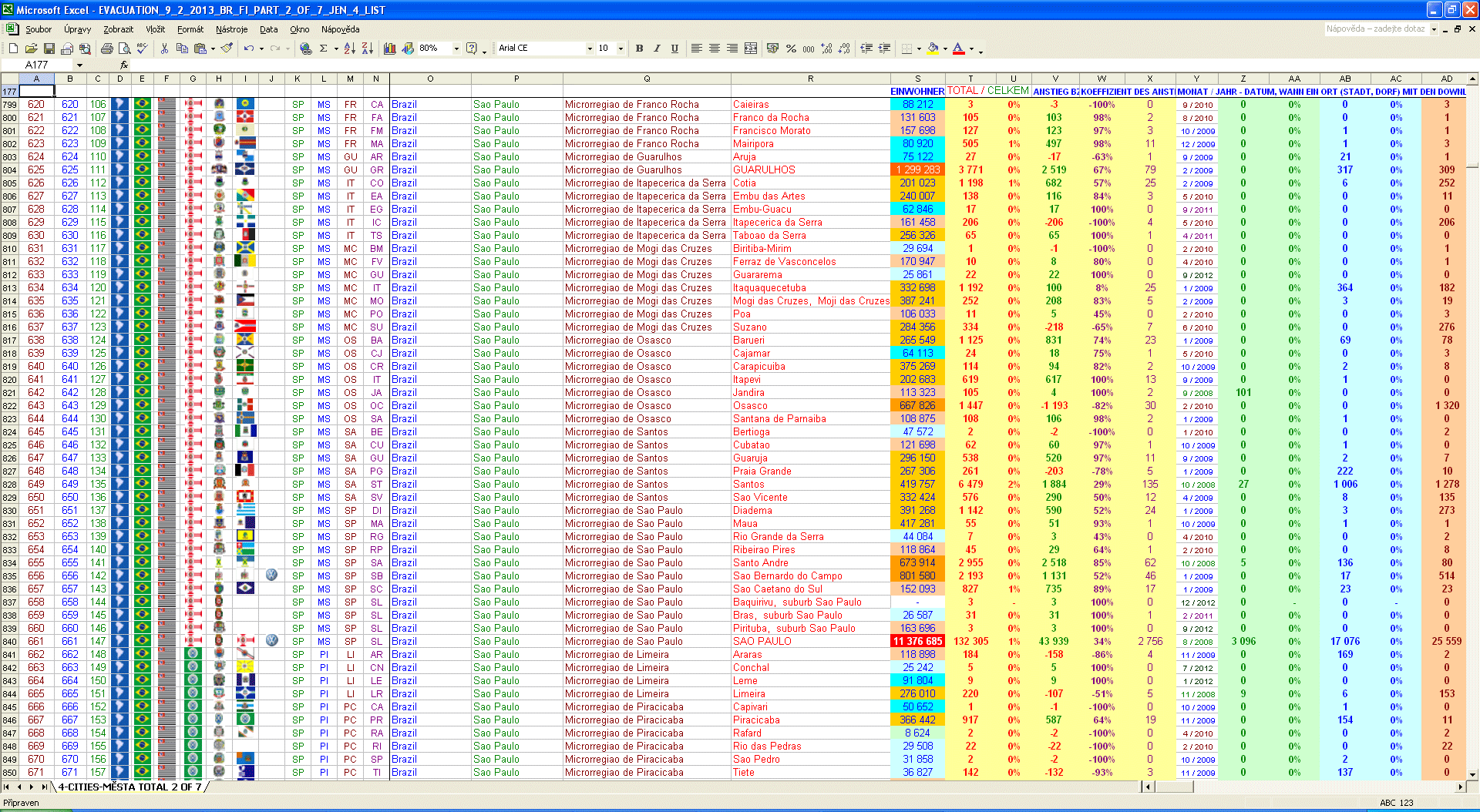Click the AutoSum sigma icon
1480x812 pixels.
click(324, 49)
